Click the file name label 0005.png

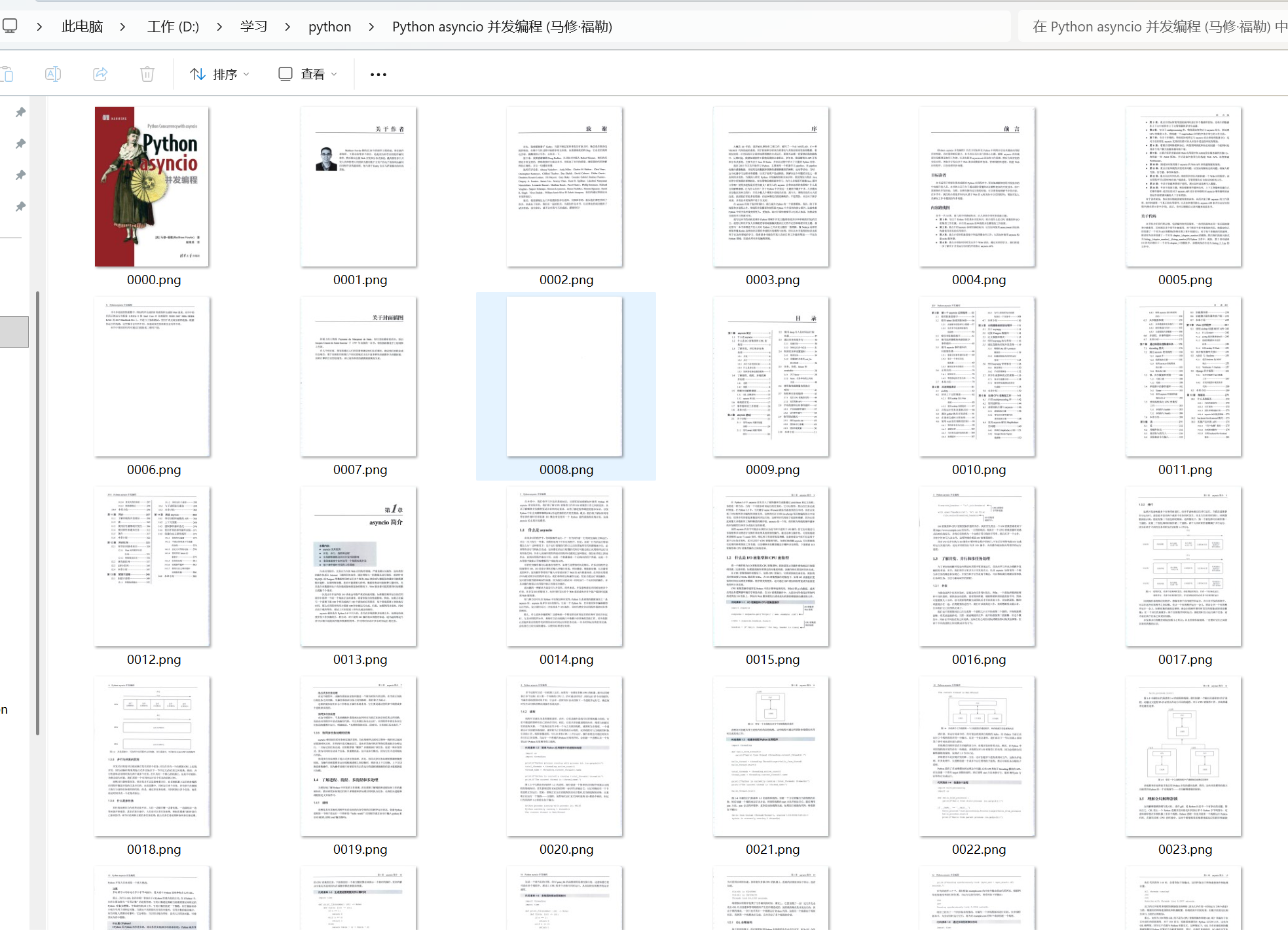pyautogui.click(x=1185, y=280)
